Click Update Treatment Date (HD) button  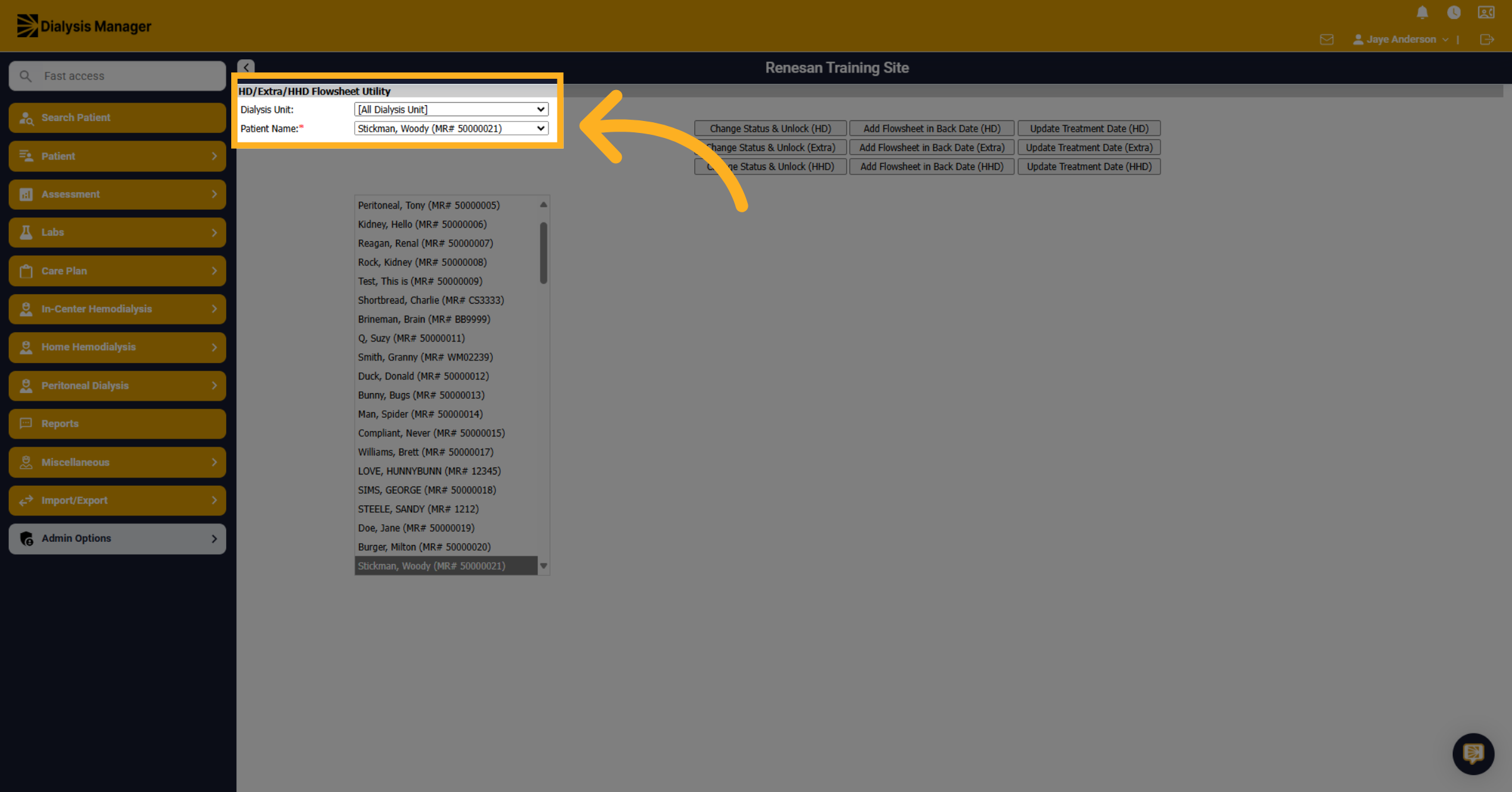pyautogui.click(x=1089, y=129)
